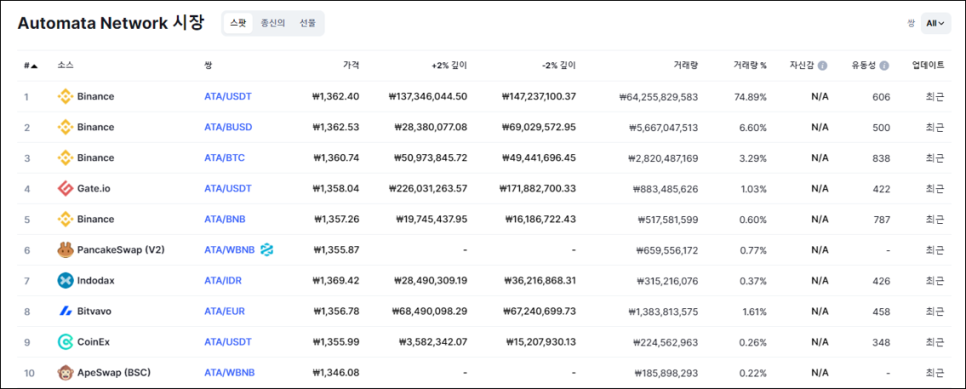Click Automata Network 시장 heading
The width and height of the screenshot is (966, 389).
pos(110,23)
